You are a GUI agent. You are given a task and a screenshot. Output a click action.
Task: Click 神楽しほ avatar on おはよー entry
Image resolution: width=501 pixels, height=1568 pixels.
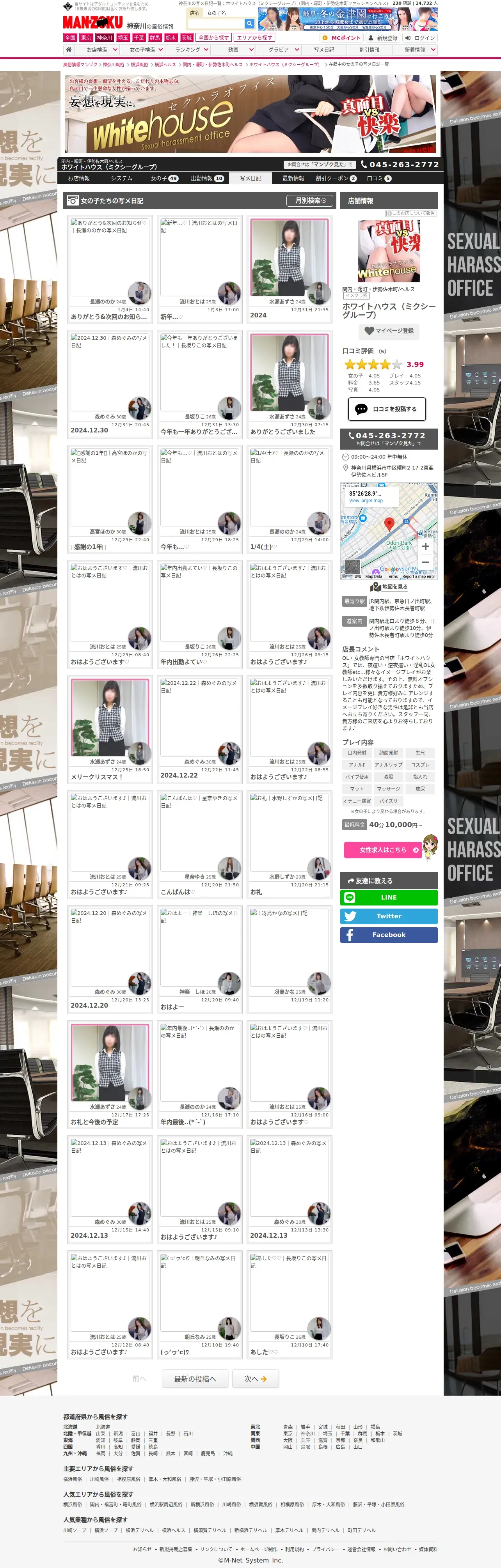coord(229,984)
